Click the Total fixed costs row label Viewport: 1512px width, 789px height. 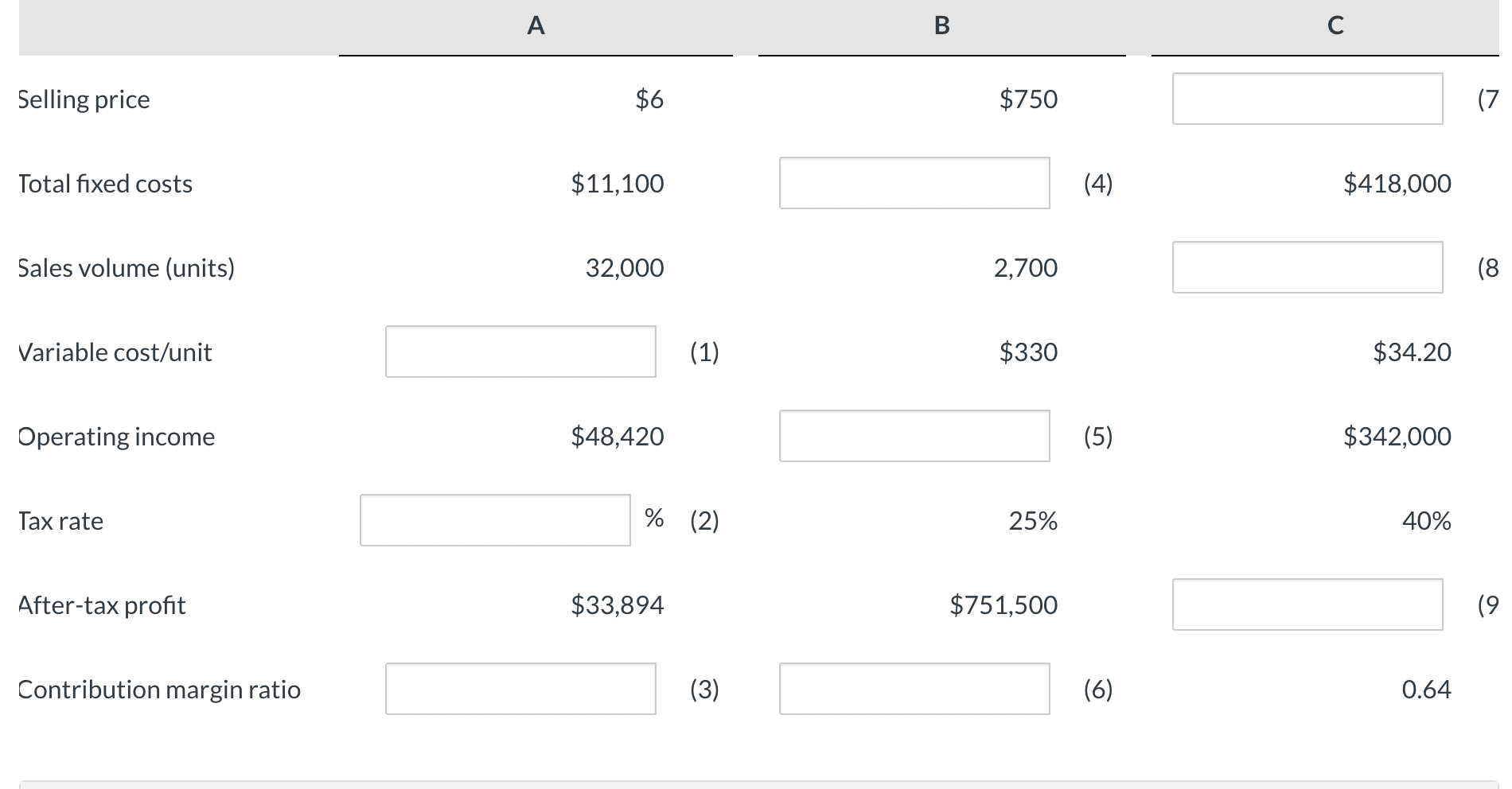coord(104,184)
